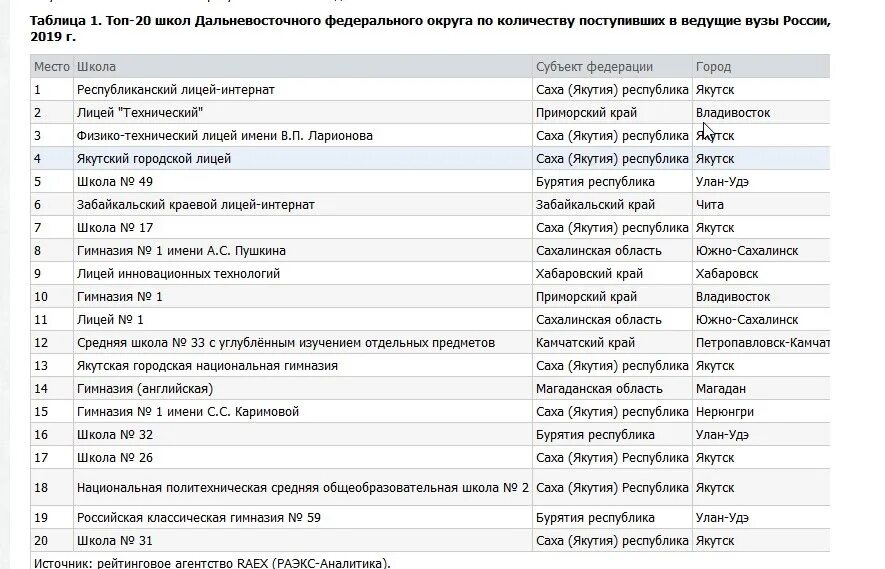Viewport: 885px width, 569px height.
Task: Select 'Физико-технический лицей имени В.П. Ларионова'
Action: pyautogui.click(x=225, y=136)
